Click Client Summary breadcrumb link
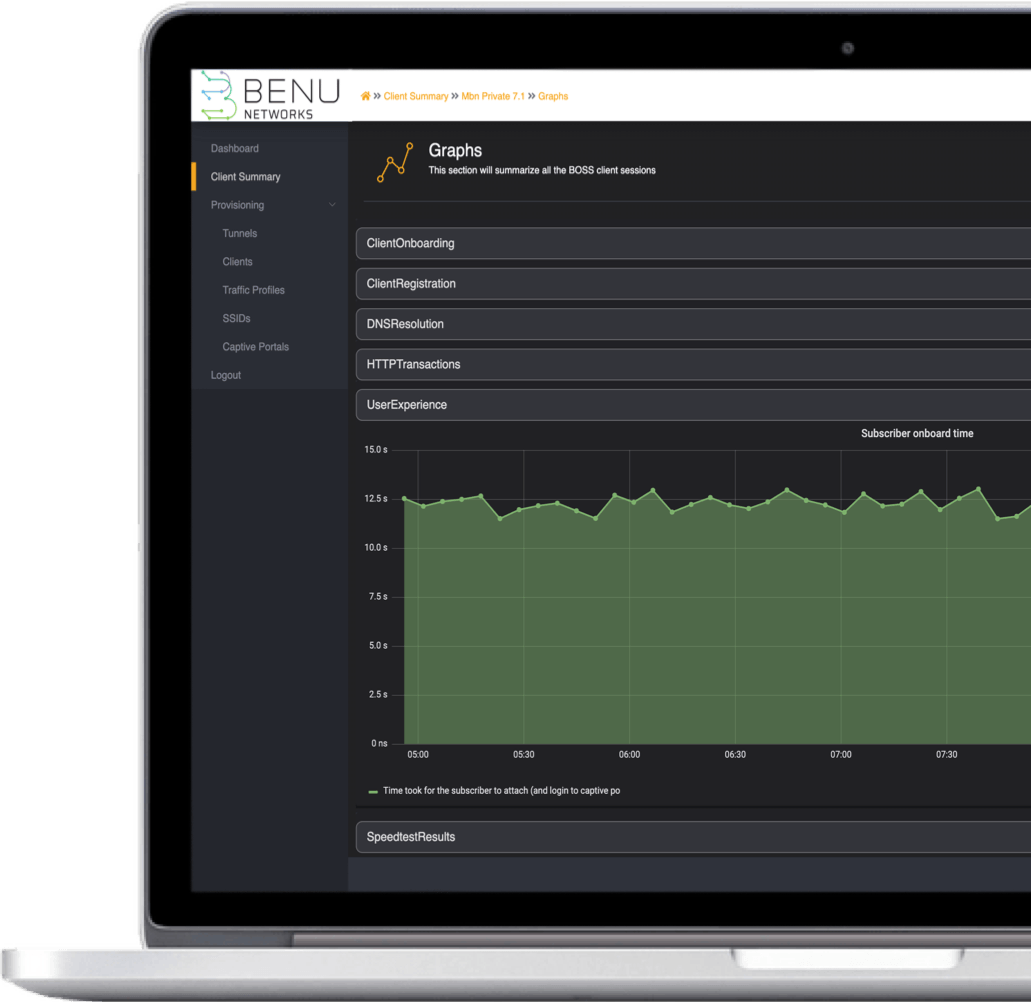 tap(415, 97)
